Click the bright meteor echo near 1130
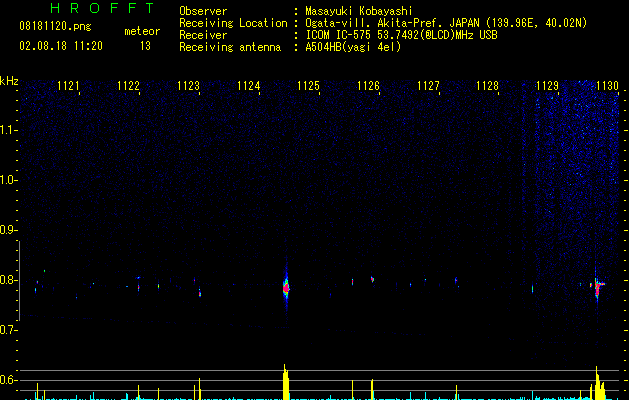 597,287
